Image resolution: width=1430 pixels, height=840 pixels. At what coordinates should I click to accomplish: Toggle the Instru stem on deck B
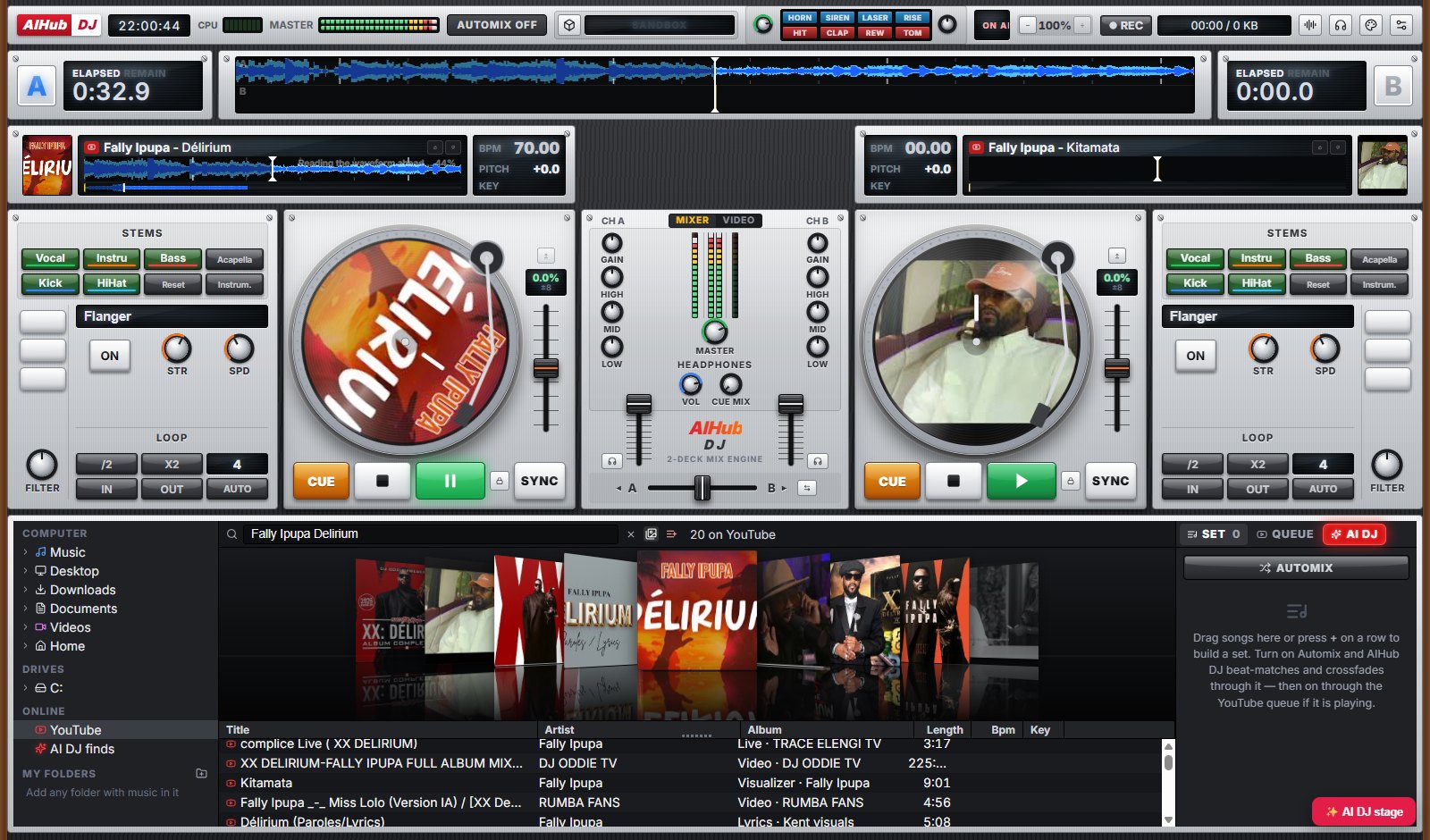1257,258
